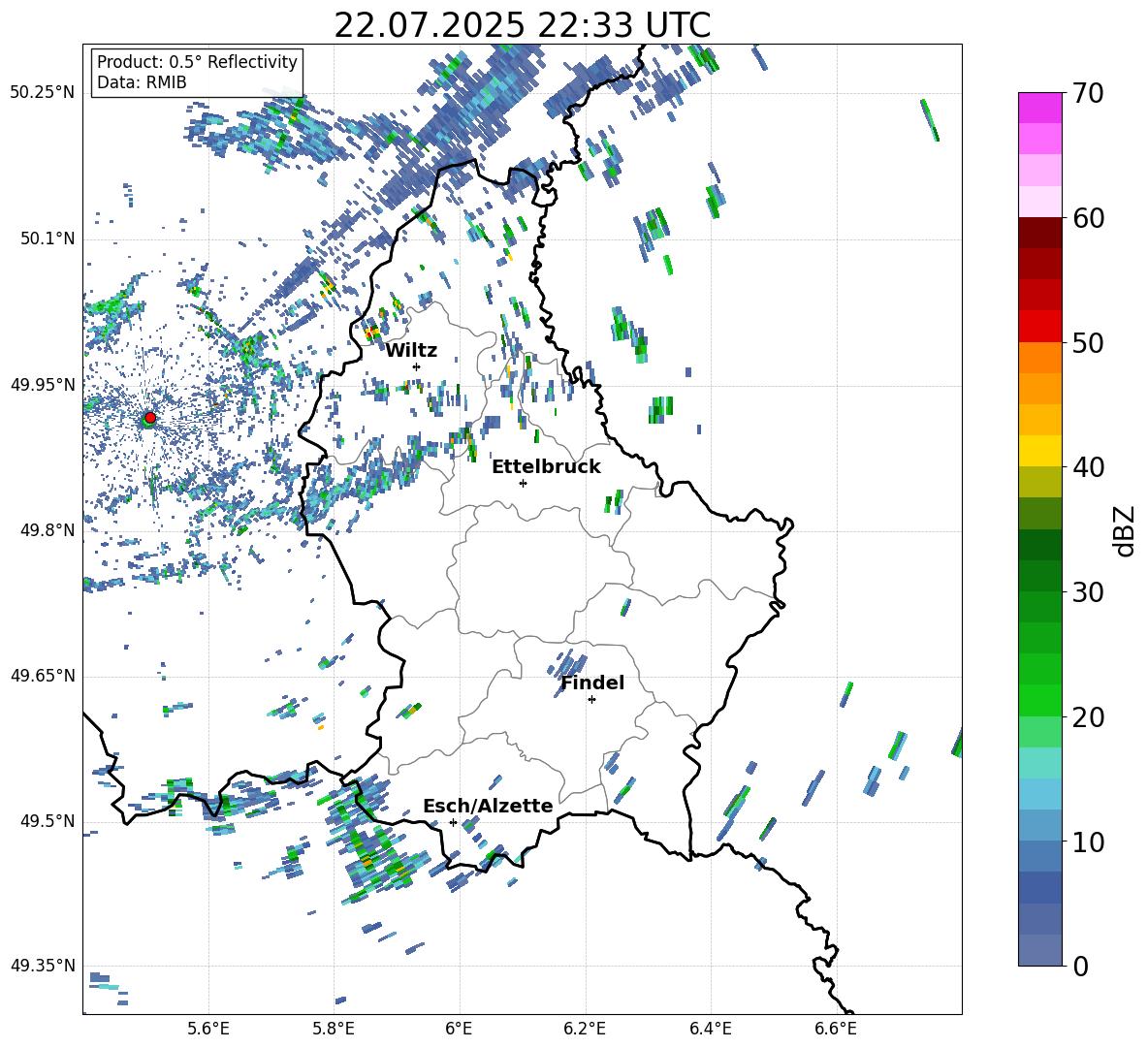Viewport: 1148px width, 1048px height.
Task: Click the 49.5°N latitude label
Action: [47, 820]
